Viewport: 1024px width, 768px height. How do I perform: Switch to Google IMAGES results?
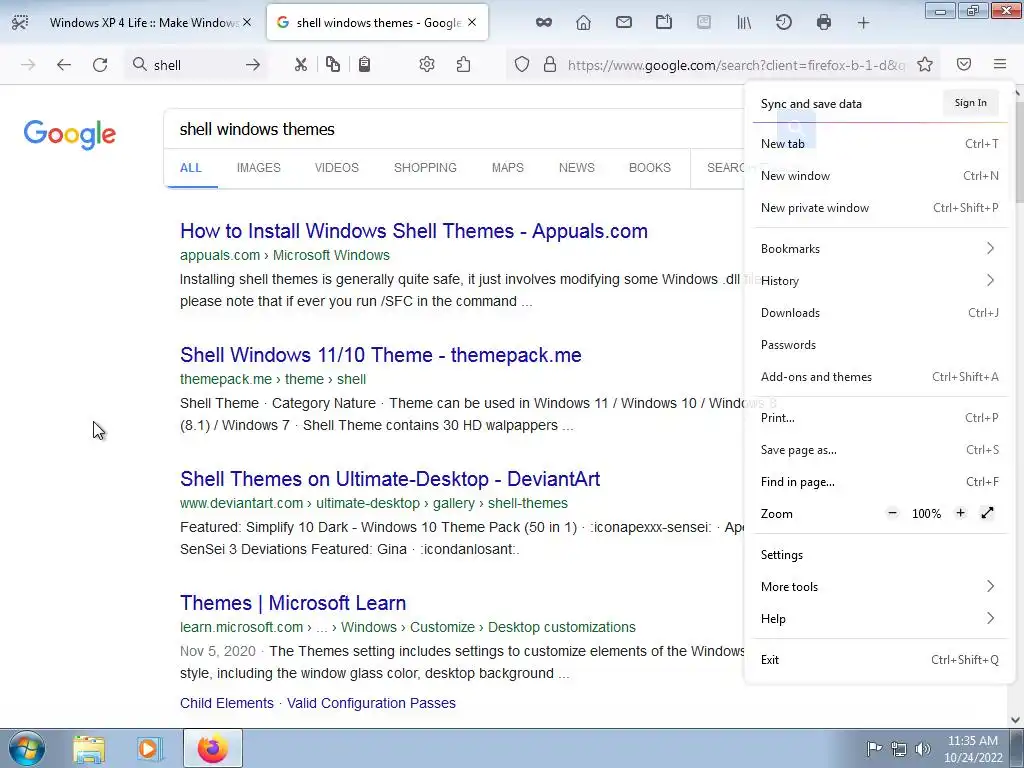coord(259,168)
